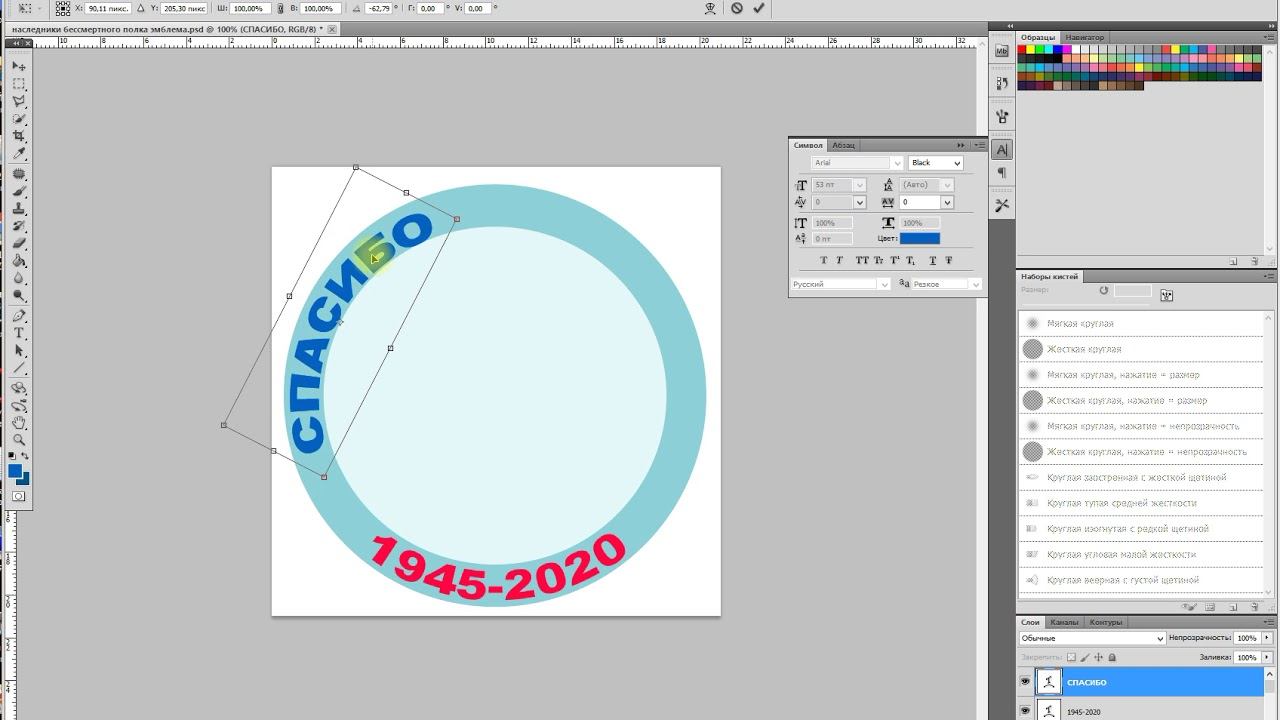Switch to the Каналы tab

point(1064,622)
